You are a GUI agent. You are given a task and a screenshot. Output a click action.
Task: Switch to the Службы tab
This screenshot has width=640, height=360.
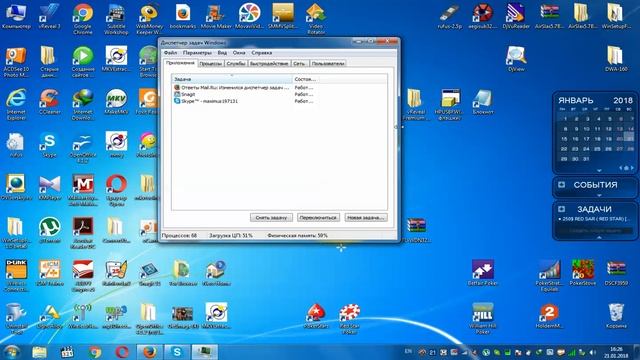tap(236, 64)
